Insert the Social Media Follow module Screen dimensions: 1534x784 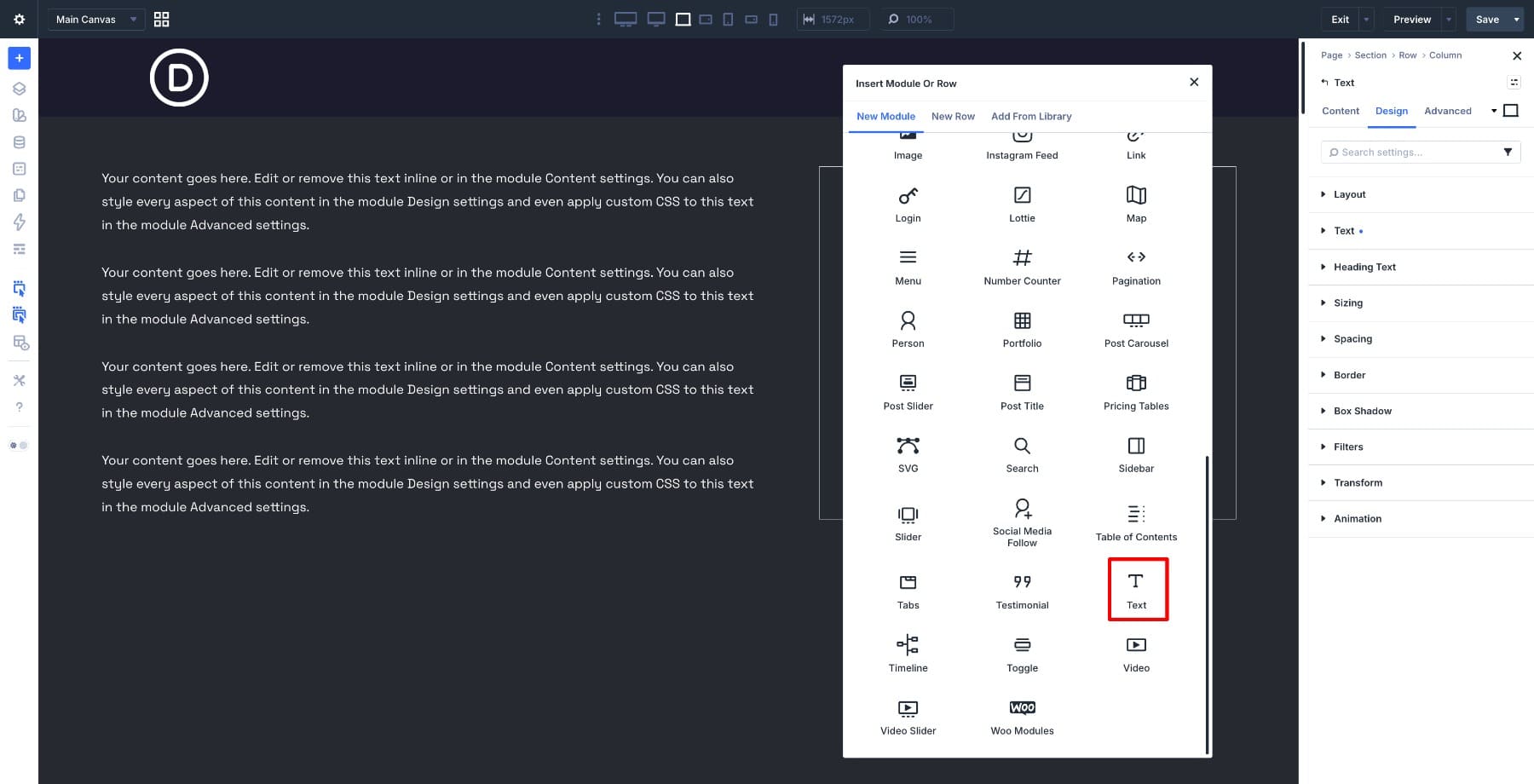[1022, 522]
